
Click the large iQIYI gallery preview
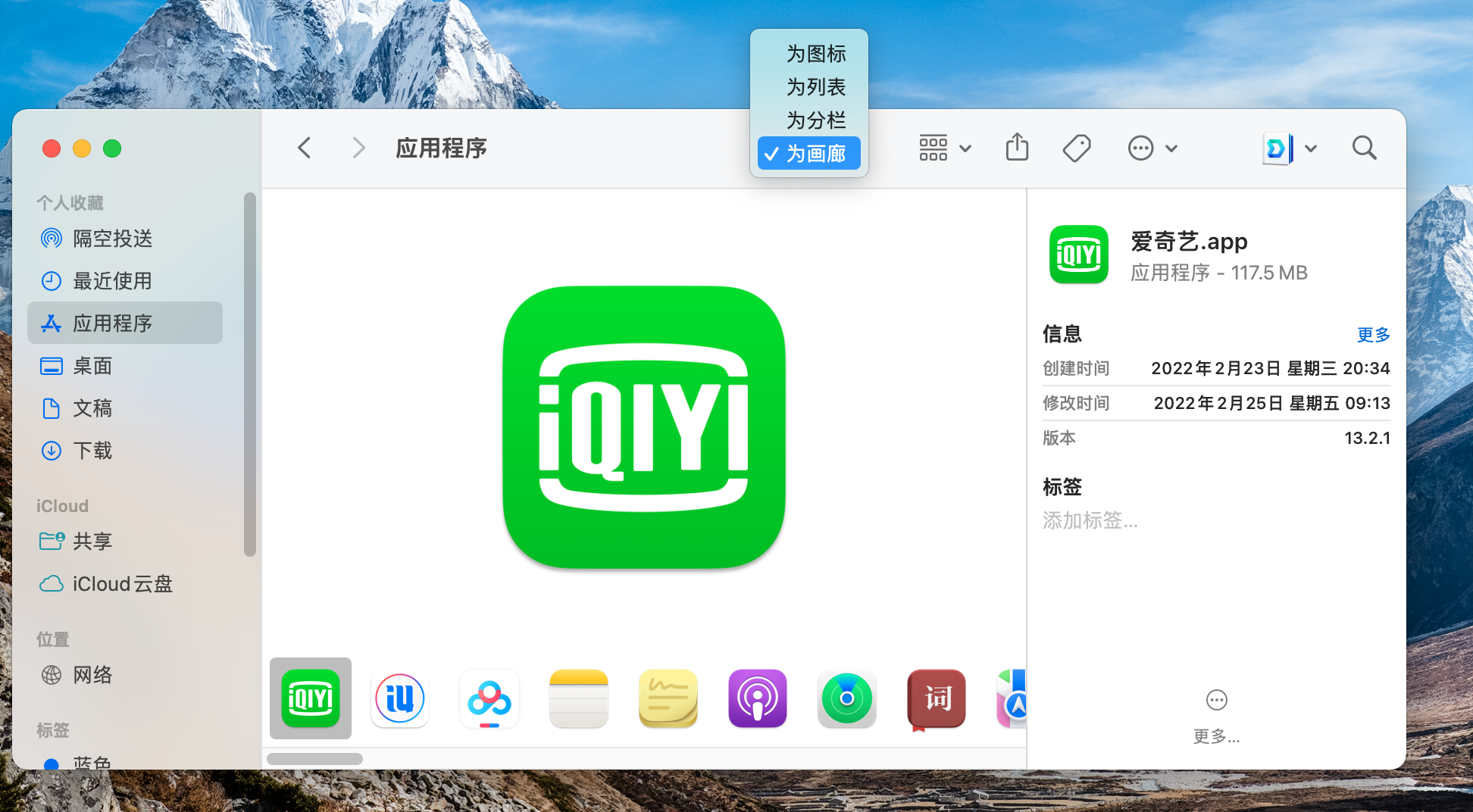coord(644,427)
